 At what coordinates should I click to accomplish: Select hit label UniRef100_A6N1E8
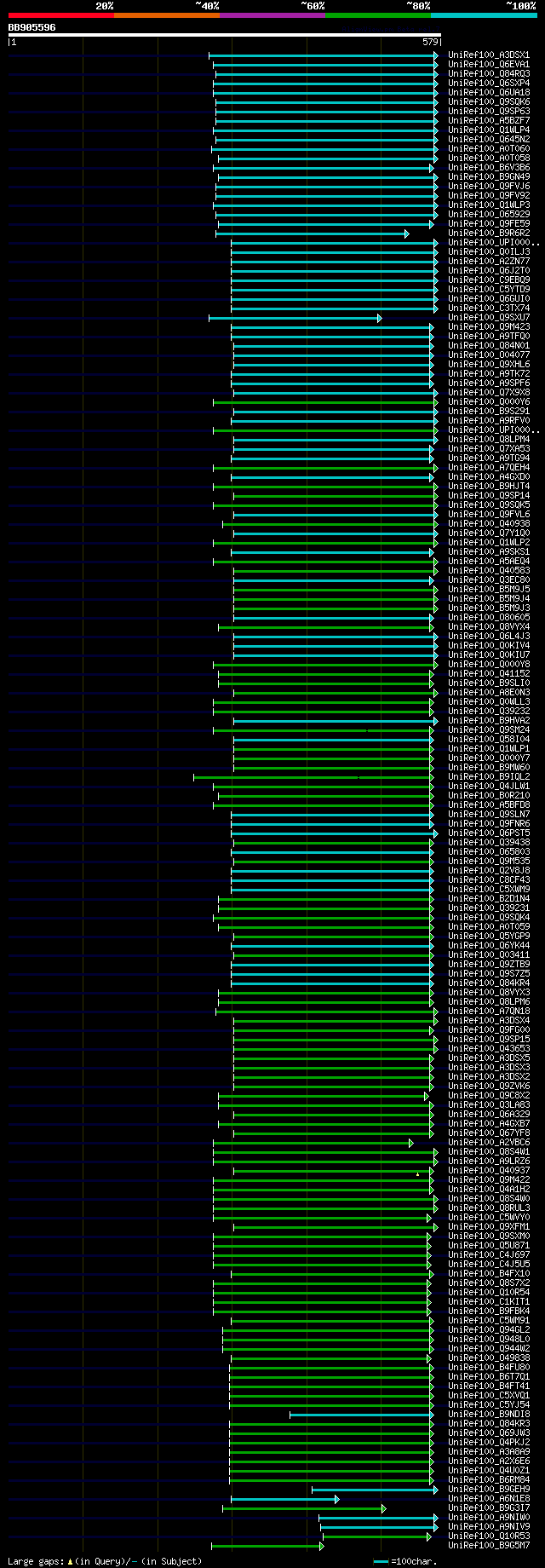(489, 1498)
